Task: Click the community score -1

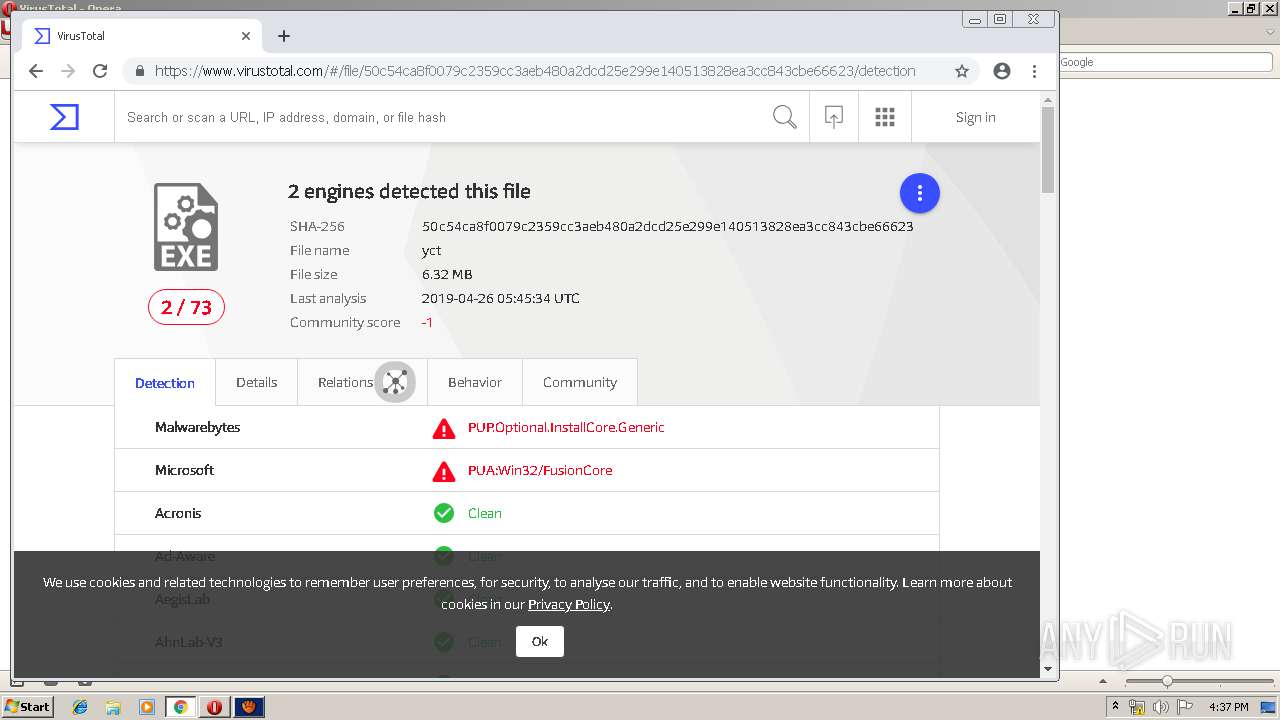Action: click(x=427, y=322)
